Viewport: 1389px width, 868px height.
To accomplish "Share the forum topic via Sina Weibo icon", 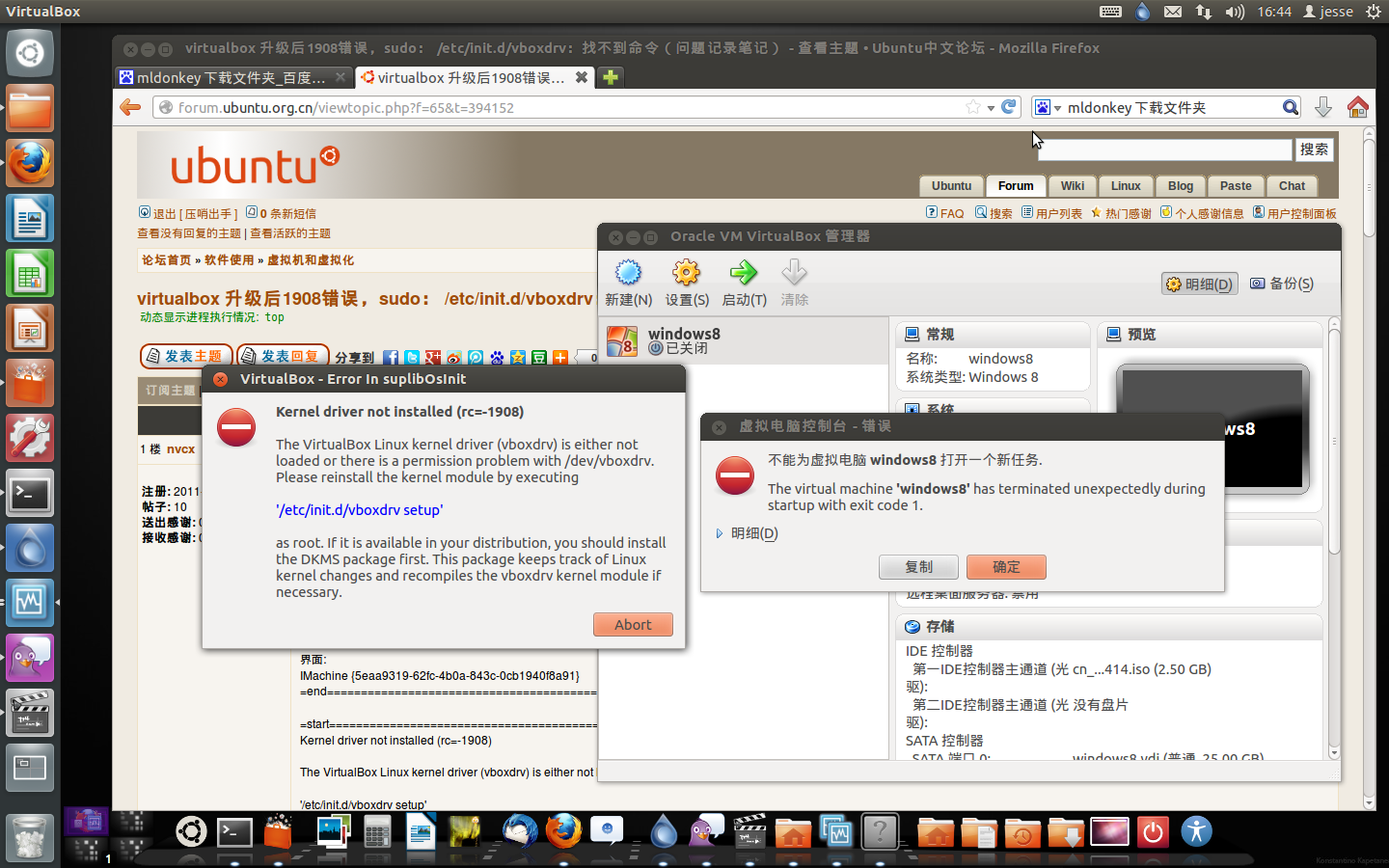I will click(x=454, y=358).
